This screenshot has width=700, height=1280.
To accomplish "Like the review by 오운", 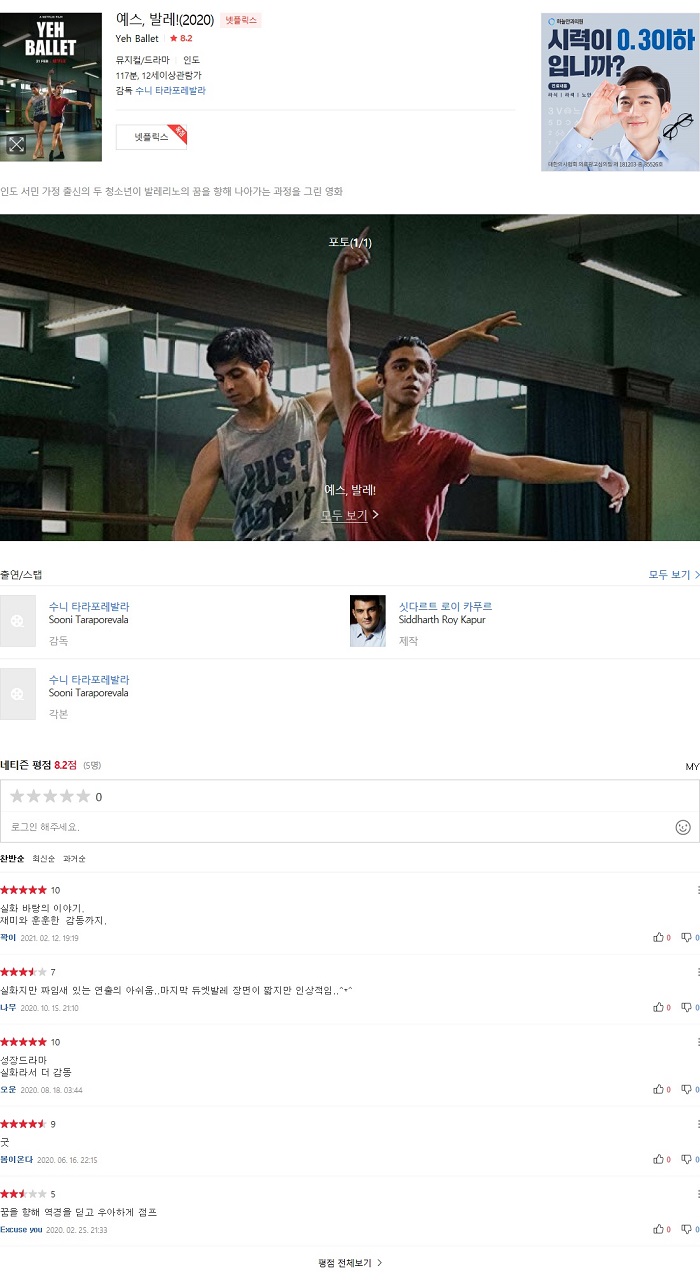I will [x=662, y=1089].
